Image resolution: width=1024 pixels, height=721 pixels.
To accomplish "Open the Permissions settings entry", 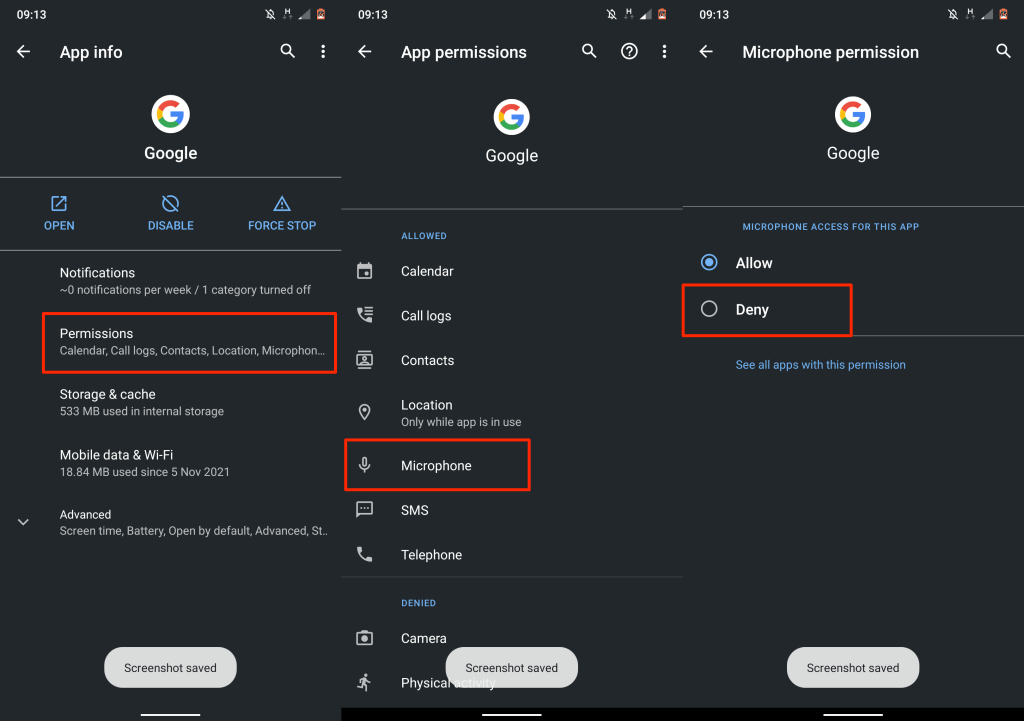I will [x=189, y=342].
